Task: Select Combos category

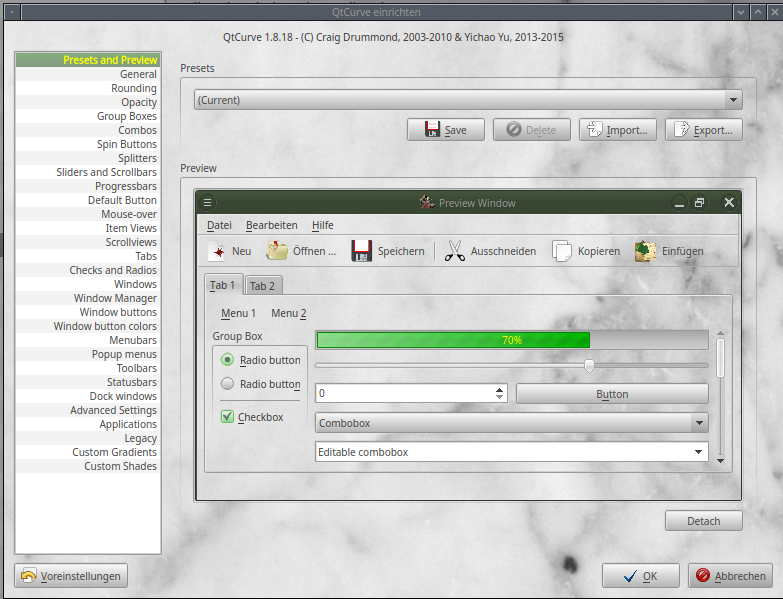Action: 88,130
